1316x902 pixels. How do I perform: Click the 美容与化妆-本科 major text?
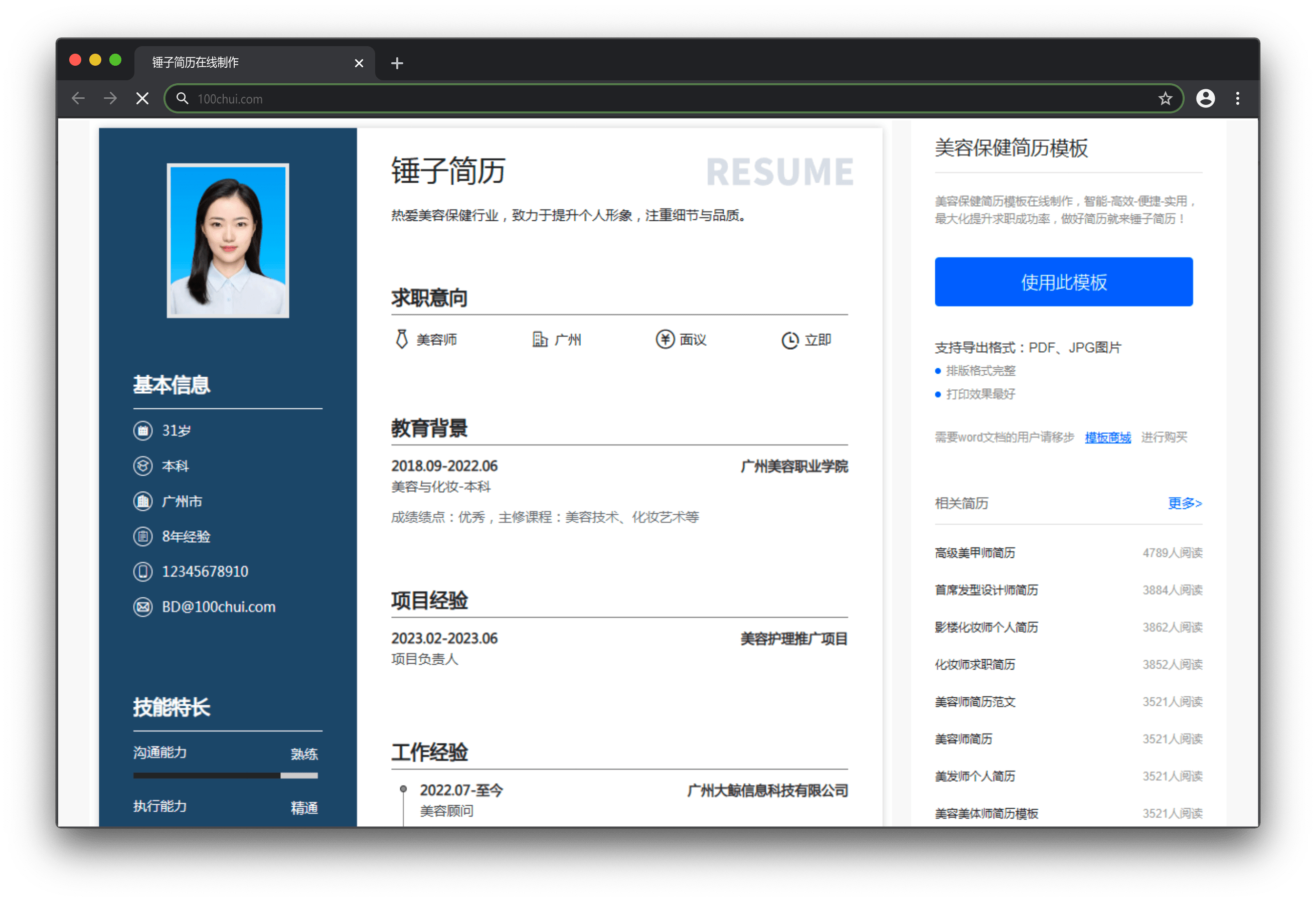(441, 487)
